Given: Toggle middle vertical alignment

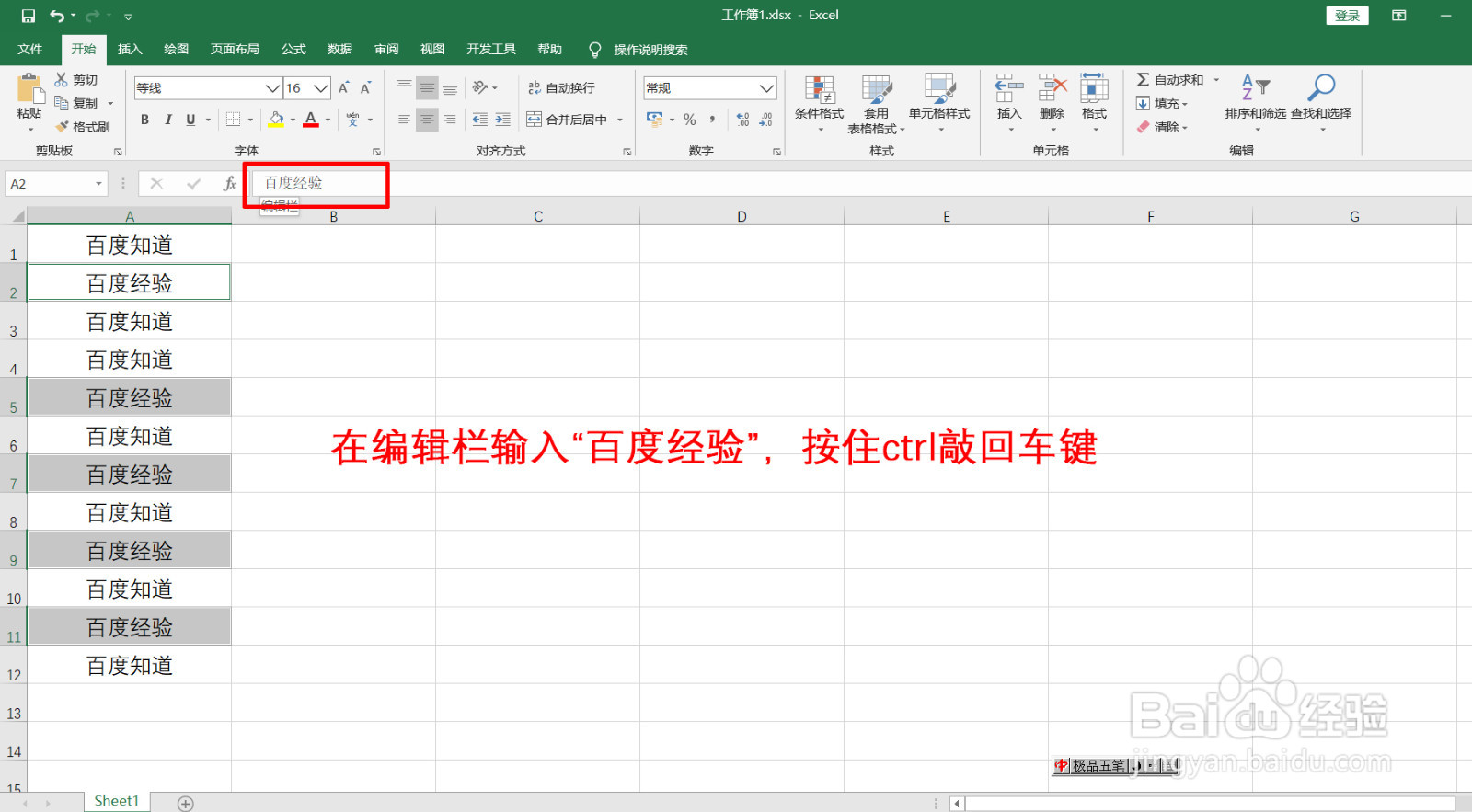Looking at the screenshot, I should pos(427,88).
